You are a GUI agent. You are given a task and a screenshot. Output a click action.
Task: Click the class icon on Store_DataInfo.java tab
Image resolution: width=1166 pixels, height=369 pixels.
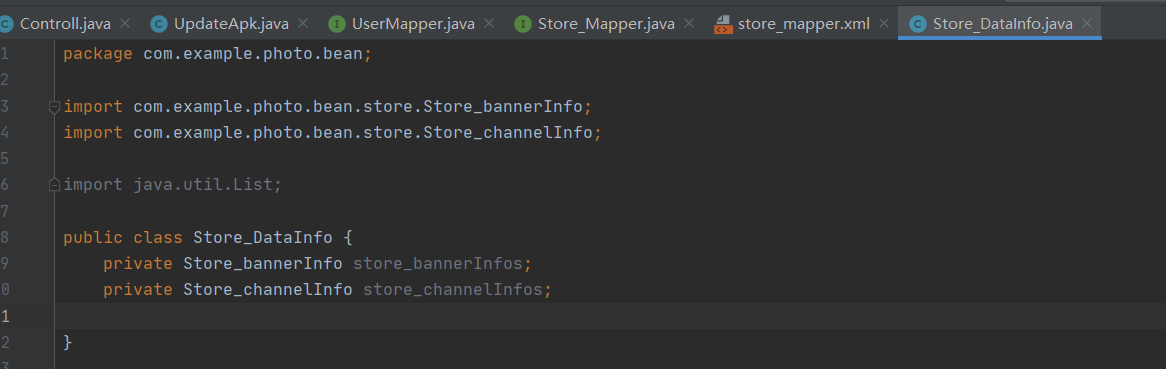tap(918, 25)
